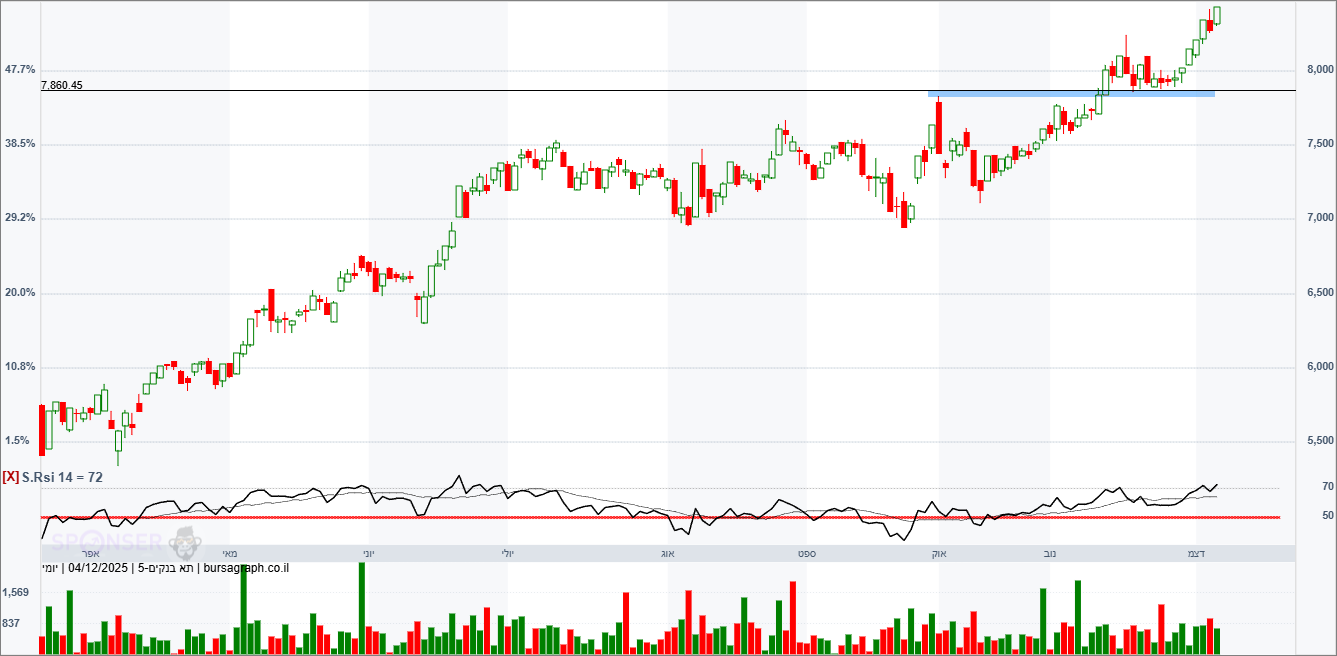Click the 20.0% percentage axis label
This screenshot has width=1337, height=656.
(20, 293)
